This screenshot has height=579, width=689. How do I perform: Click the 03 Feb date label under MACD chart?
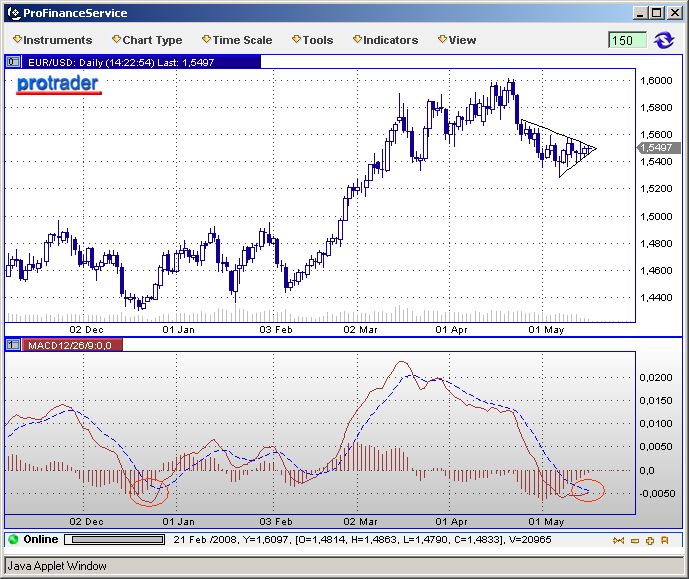[276, 521]
